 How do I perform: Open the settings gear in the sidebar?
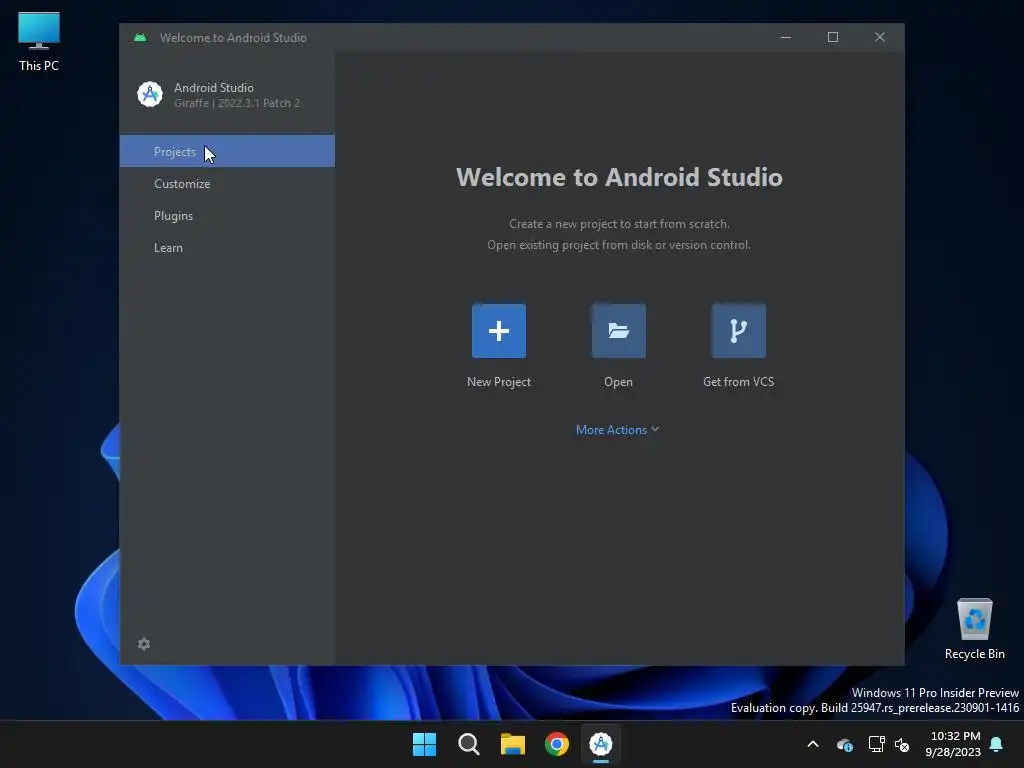coord(144,644)
